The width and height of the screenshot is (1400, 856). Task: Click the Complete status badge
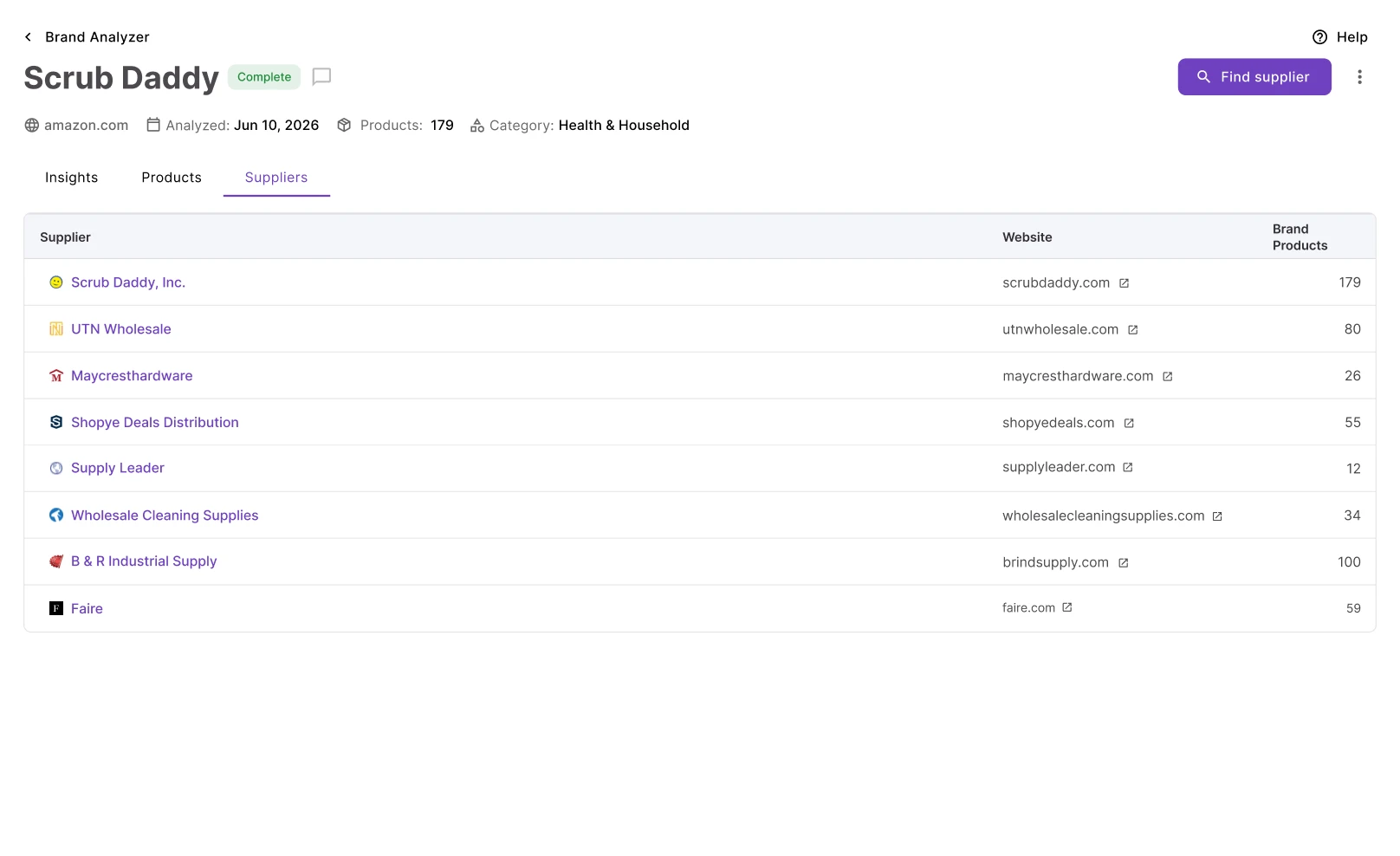[x=264, y=77]
